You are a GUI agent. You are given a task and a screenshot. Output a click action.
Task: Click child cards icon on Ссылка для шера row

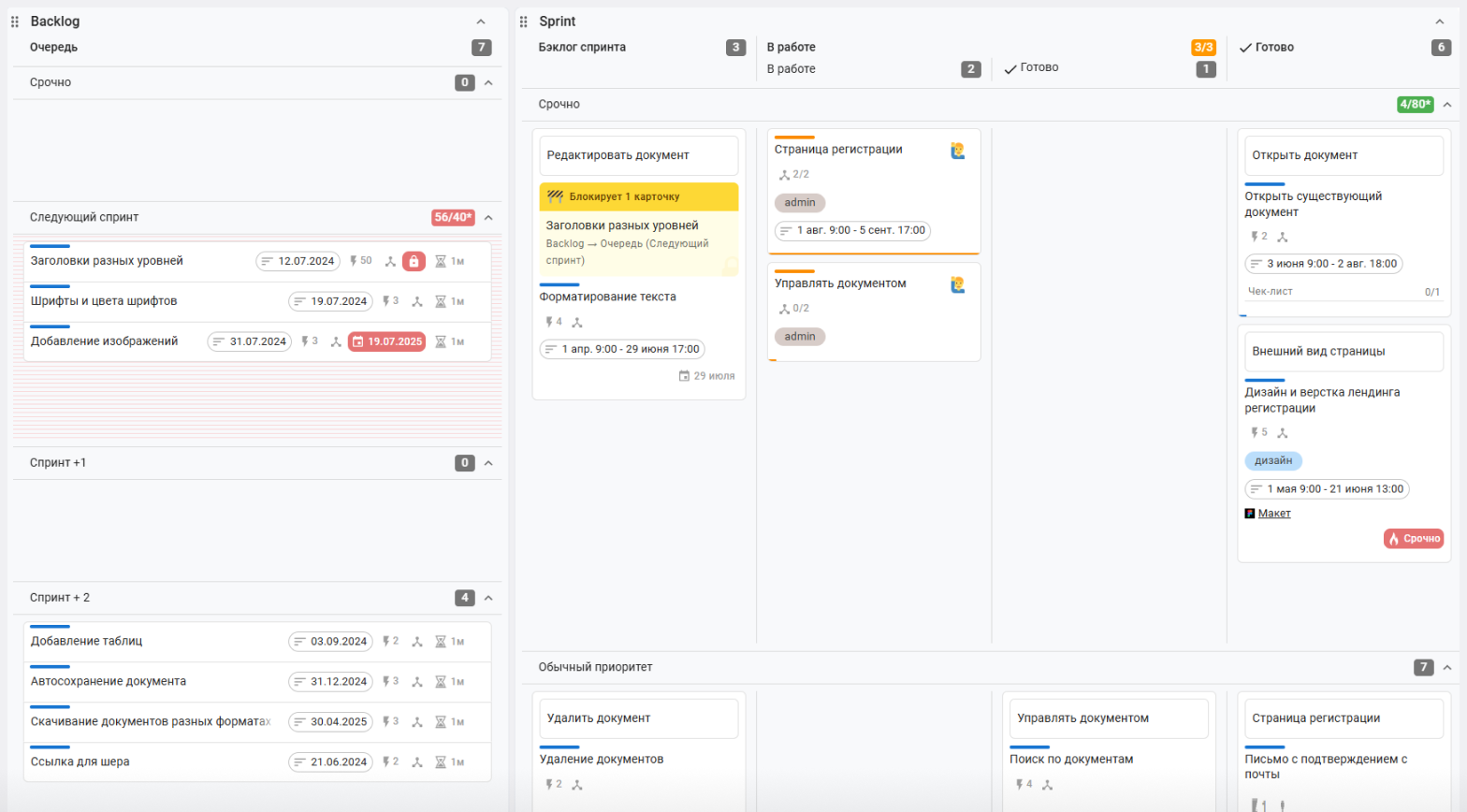tap(417, 762)
